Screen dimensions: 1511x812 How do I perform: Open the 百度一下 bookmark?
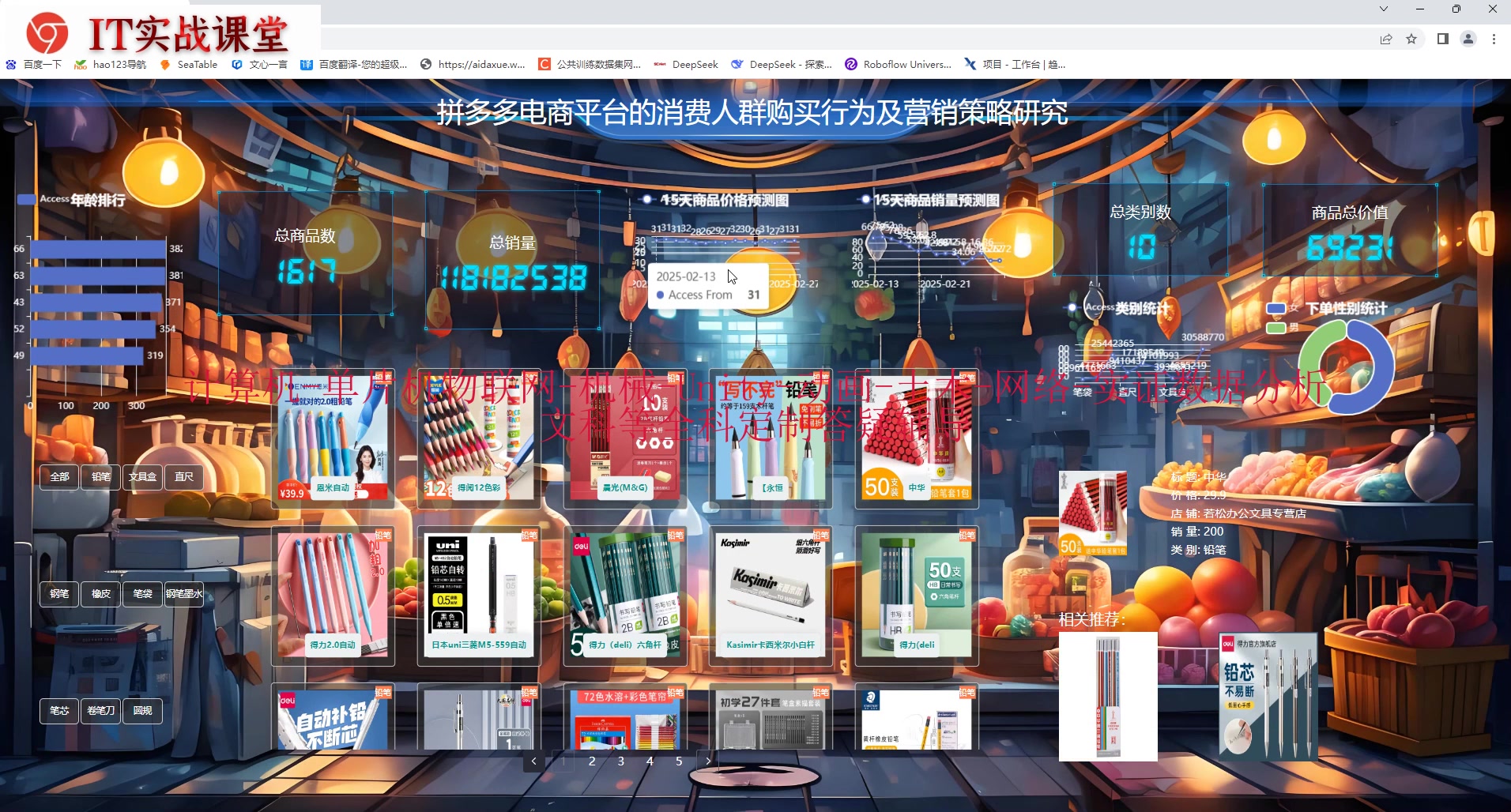(x=33, y=64)
